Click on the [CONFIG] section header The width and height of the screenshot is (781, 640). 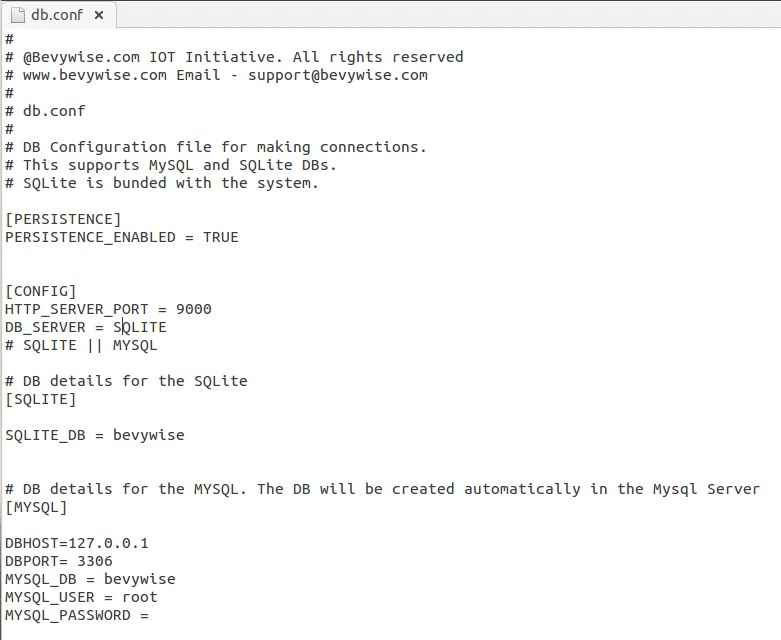pyautogui.click(x=41, y=291)
